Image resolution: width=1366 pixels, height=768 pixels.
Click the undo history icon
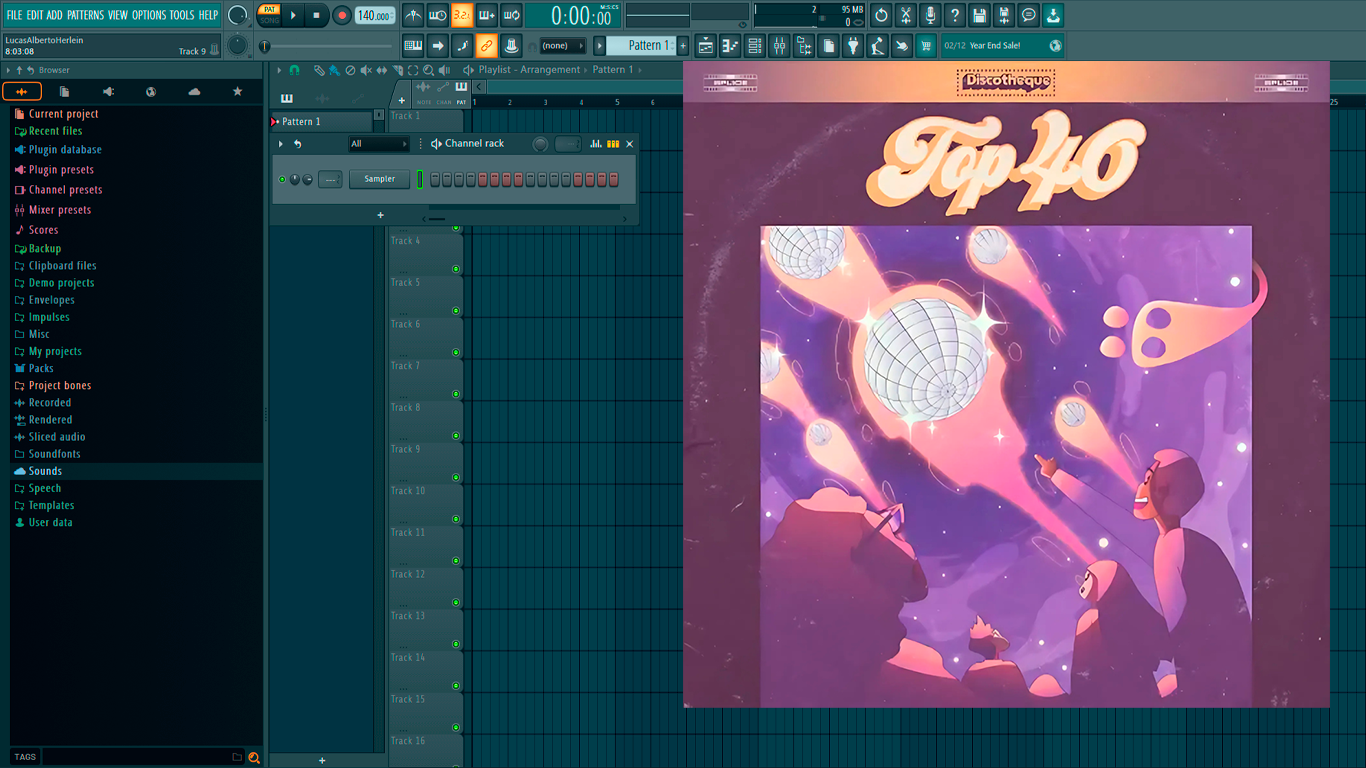click(881, 15)
